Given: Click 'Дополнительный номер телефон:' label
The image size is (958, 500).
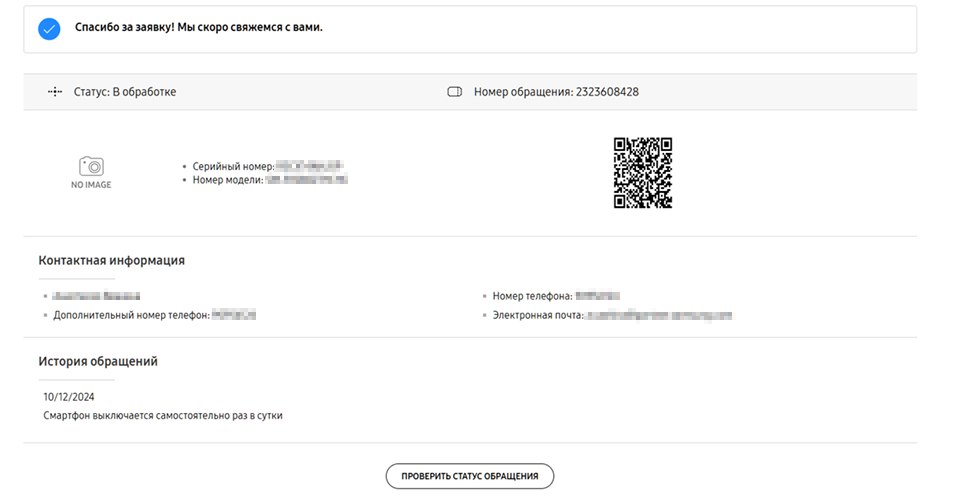Looking at the screenshot, I should [x=131, y=315].
